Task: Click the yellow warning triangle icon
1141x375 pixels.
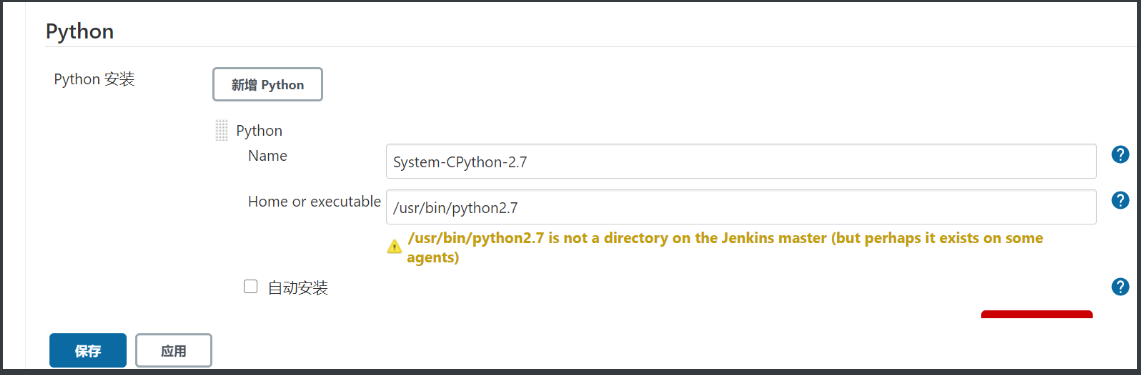Action: pyautogui.click(x=394, y=246)
